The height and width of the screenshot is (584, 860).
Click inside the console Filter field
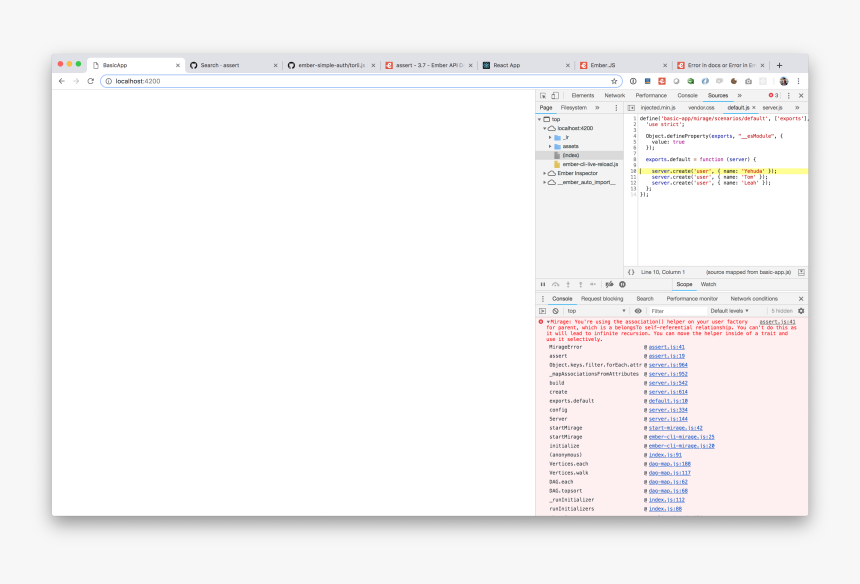(685, 311)
